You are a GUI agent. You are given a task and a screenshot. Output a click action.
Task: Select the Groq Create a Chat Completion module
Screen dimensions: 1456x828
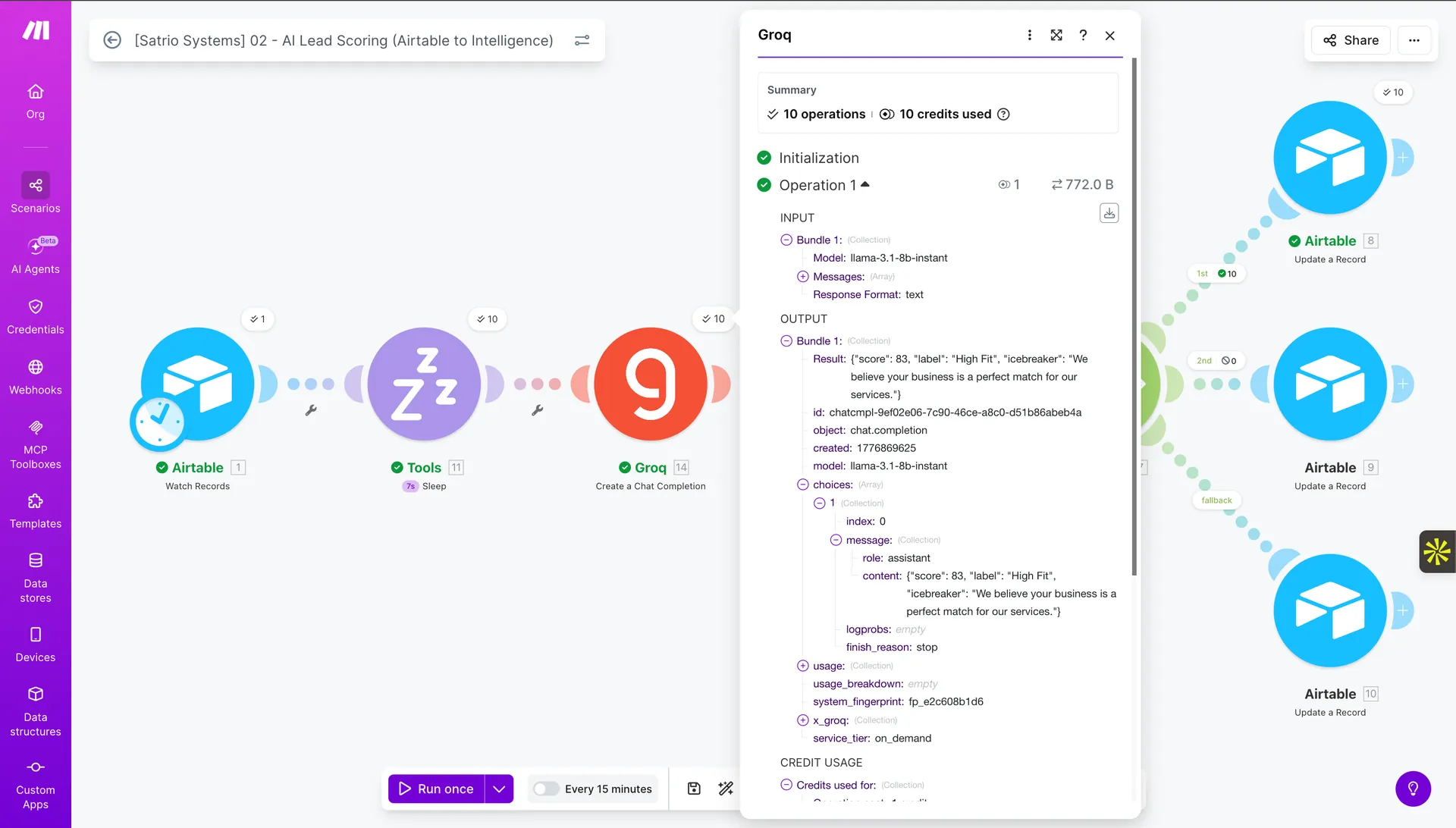651,384
